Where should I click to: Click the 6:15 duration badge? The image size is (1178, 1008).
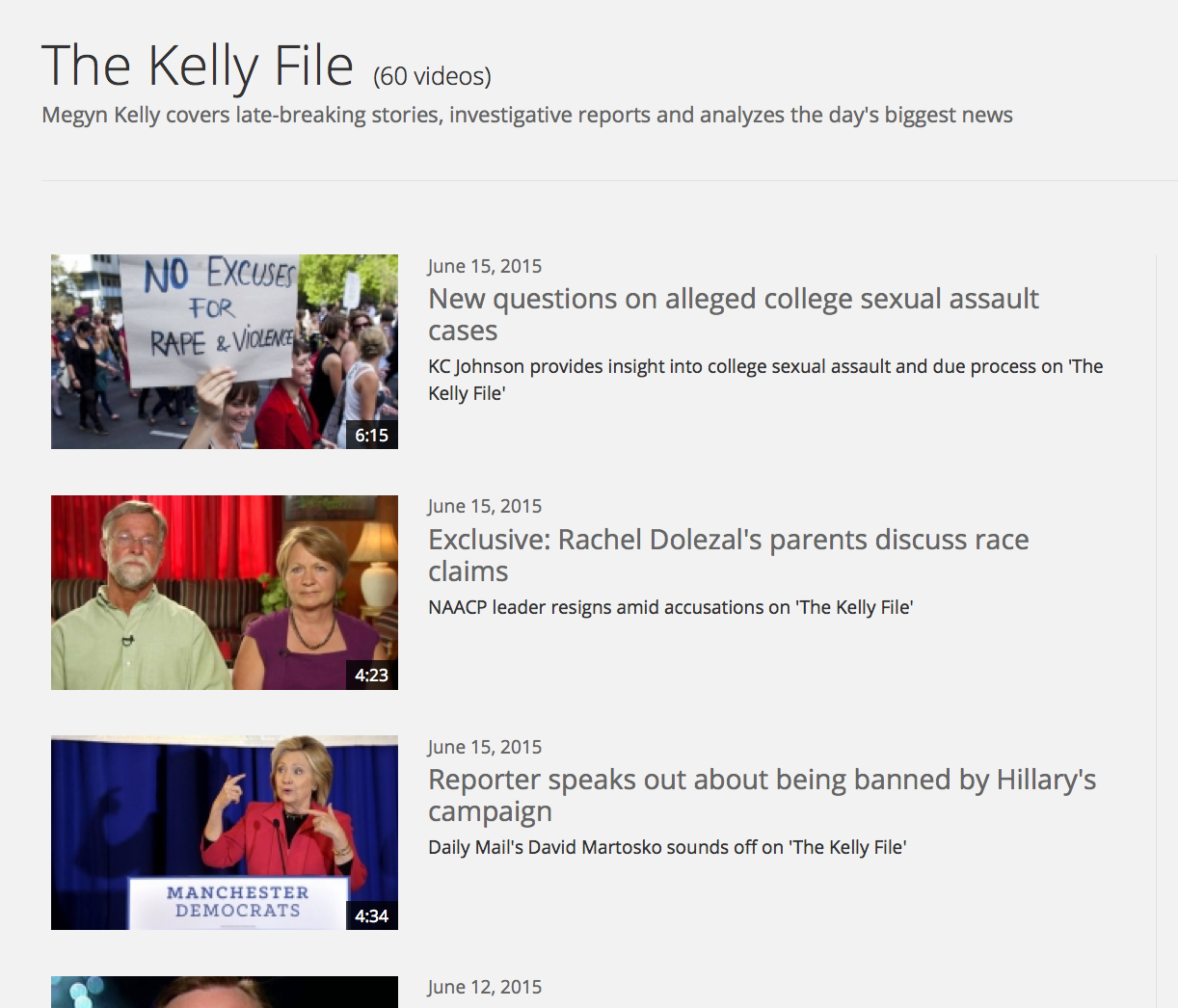372,435
